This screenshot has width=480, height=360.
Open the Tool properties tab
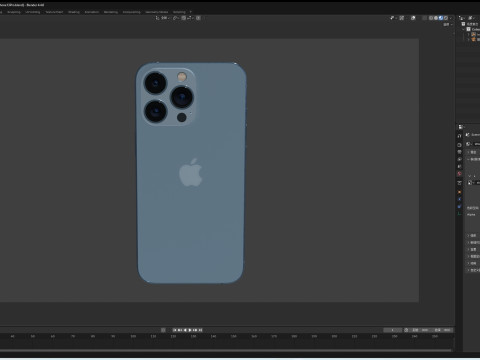(459, 136)
